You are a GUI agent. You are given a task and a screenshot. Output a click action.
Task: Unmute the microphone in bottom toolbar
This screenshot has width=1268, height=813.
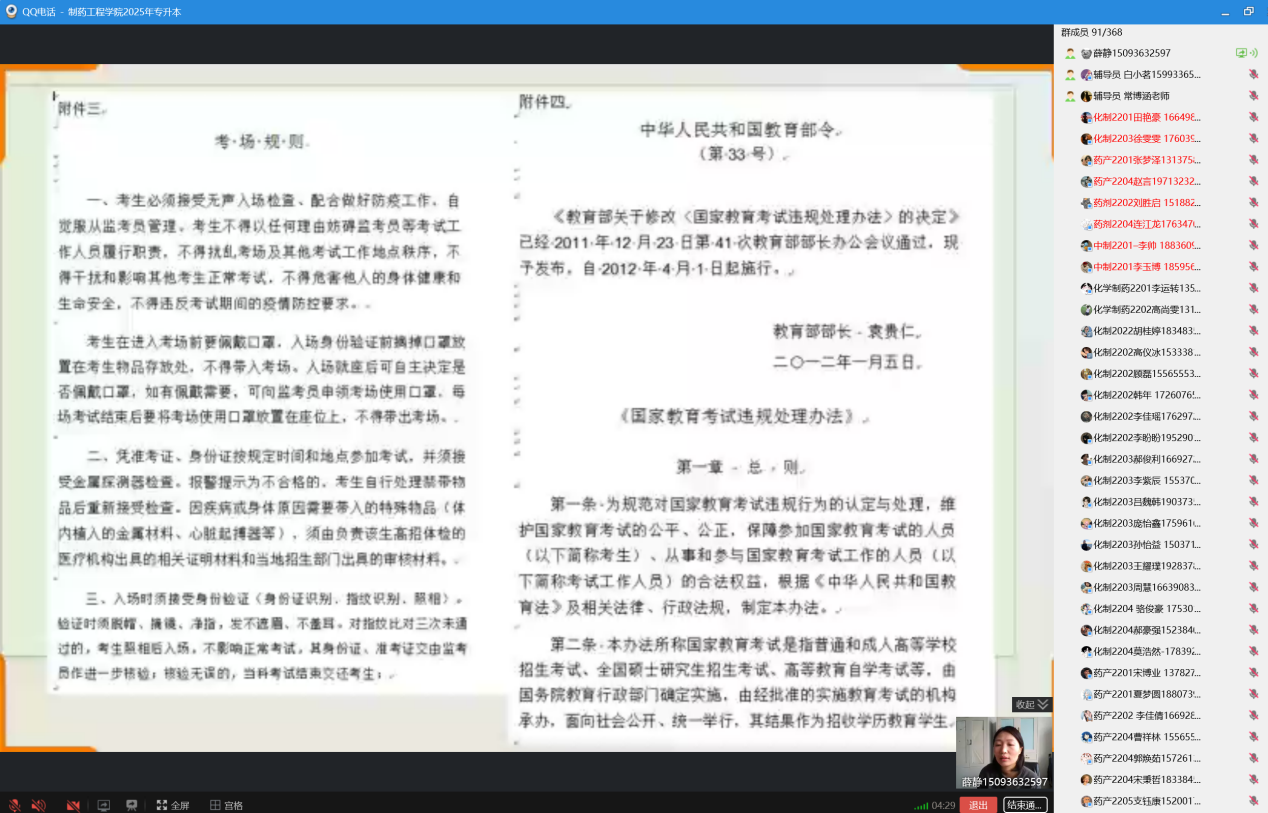pos(14,805)
